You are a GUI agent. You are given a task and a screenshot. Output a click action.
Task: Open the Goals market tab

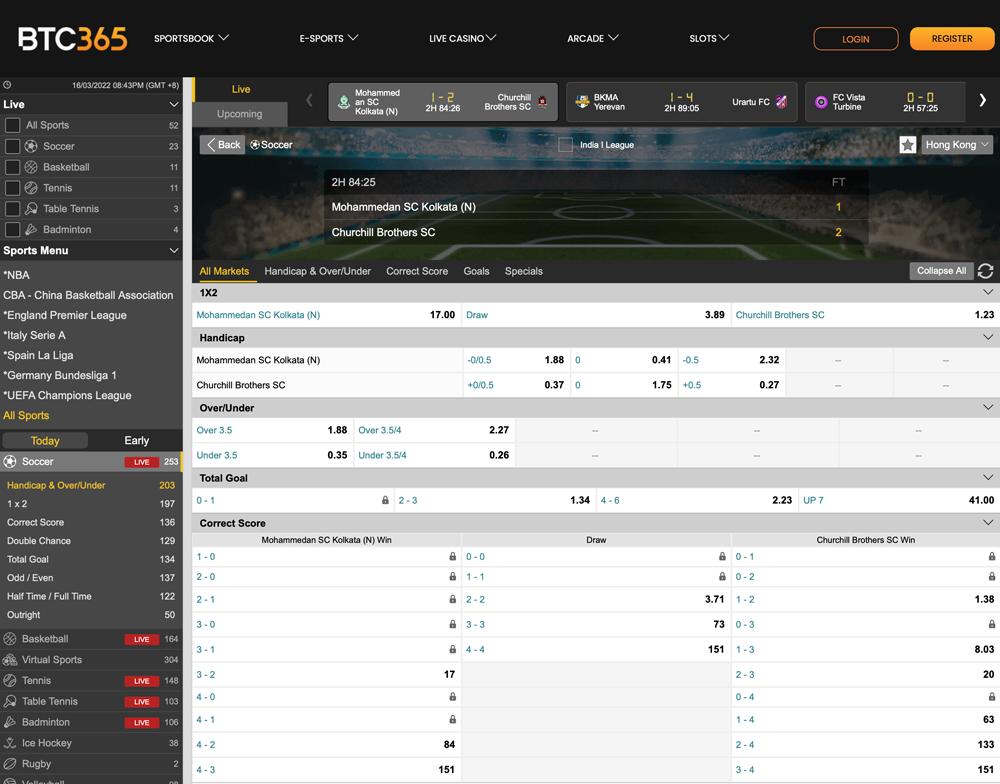pyautogui.click(x=476, y=271)
